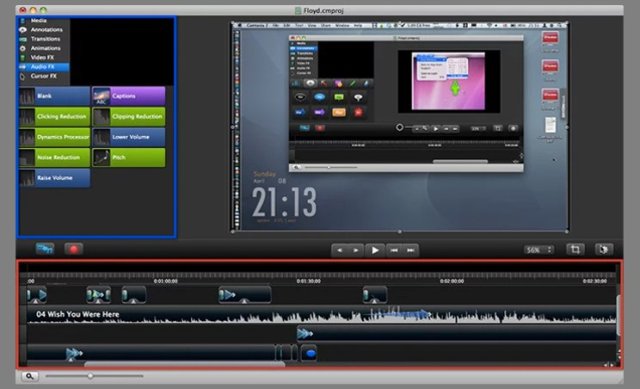Click the Animations gear icon in sidebar
Viewport: 640px width, 389px height.
point(23,48)
